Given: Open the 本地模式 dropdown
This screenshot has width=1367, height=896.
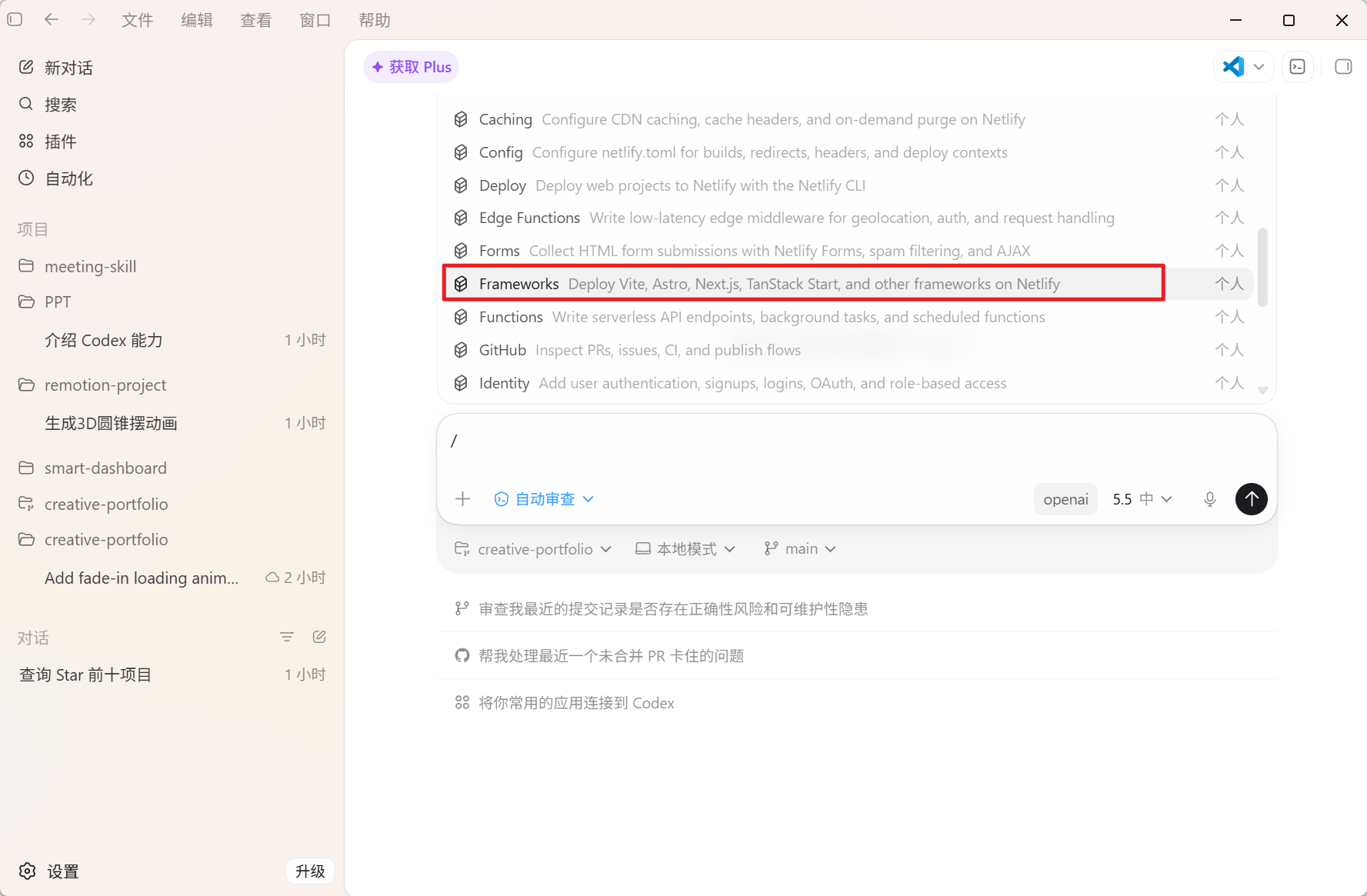Looking at the screenshot, I should click(685, 549).
